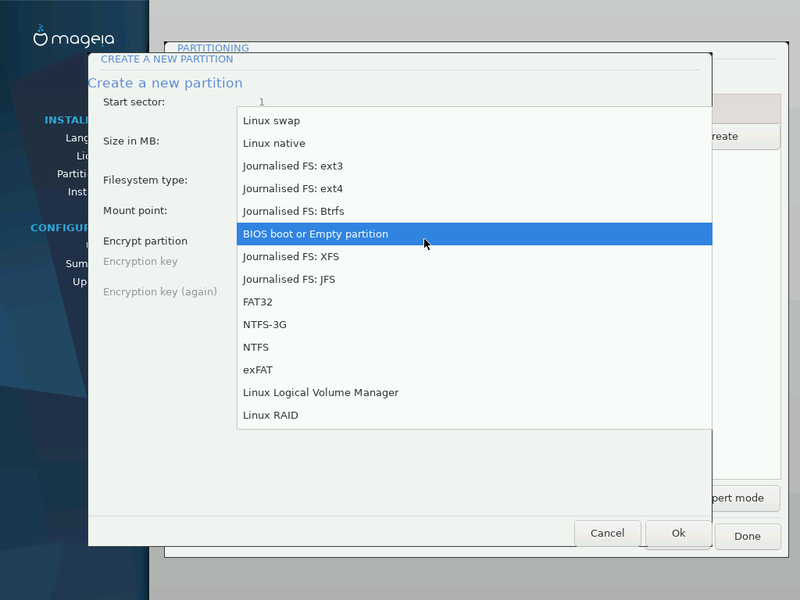
Task: Select Journalised FS: JFS entry
Action: point(289,279)
